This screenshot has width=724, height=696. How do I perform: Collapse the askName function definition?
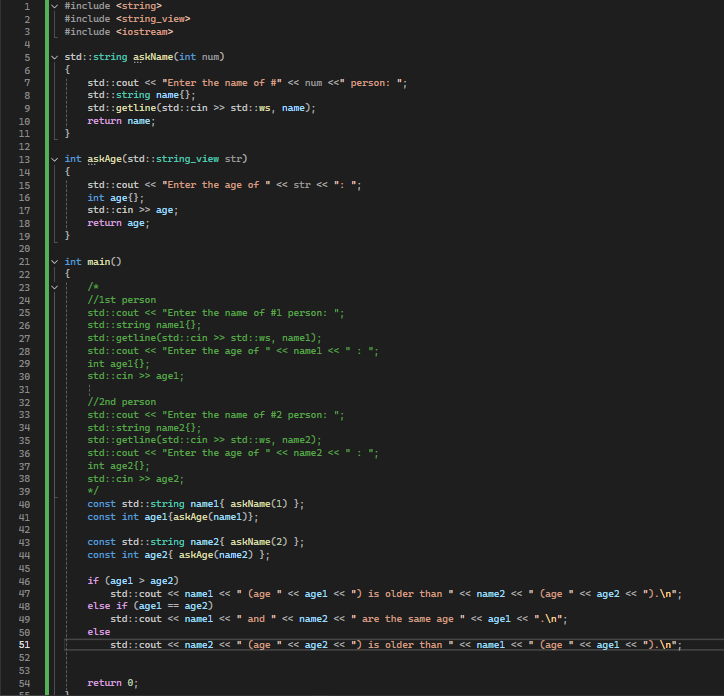point(54,58)
